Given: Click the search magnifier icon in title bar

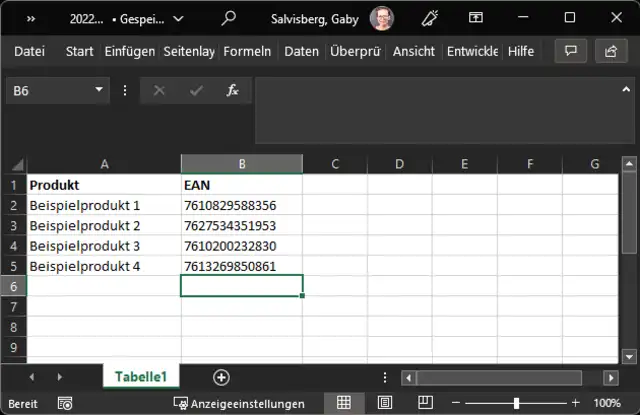Looking at the screenshot, I should [229, 18].
